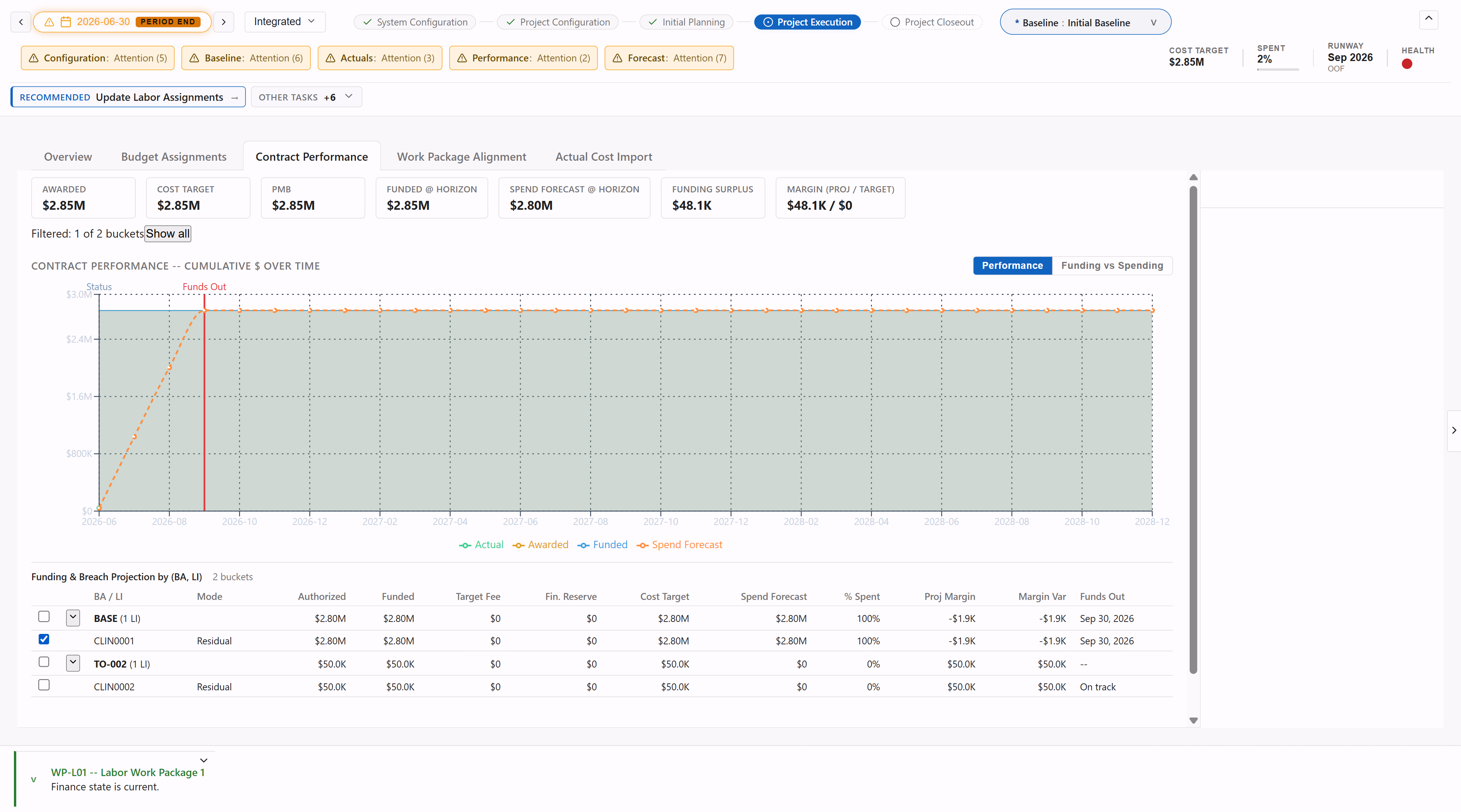This screenshot has height=812, width=1461.
Task: Collapse the TO-002 bucket row
Action: pyautogui.click(x=73, y=663)
